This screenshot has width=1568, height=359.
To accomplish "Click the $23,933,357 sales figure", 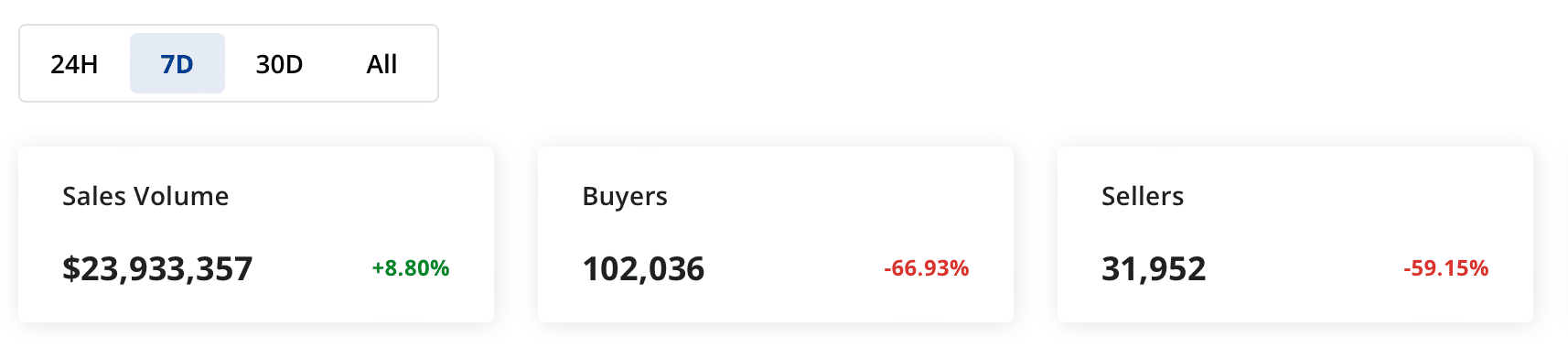I will [157, 268].
